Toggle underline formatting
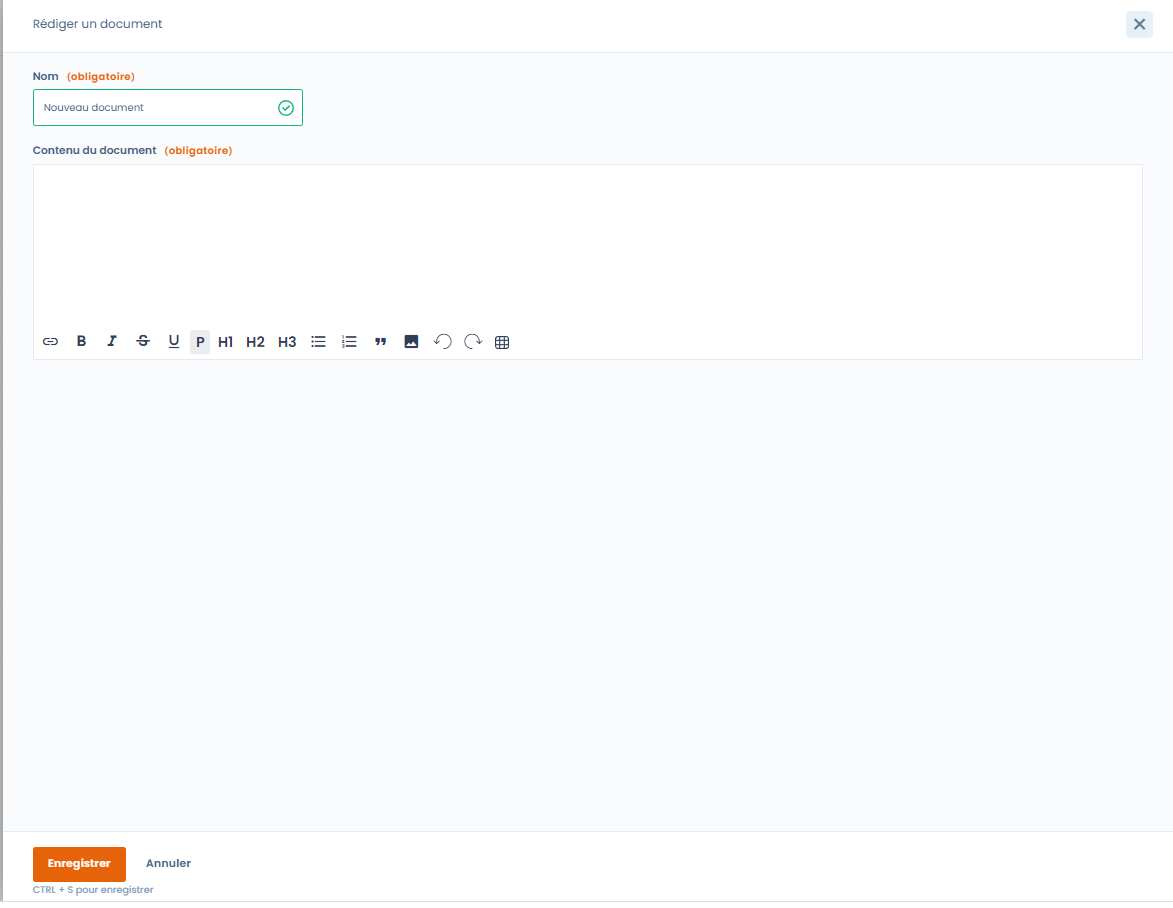 point(174,342)
